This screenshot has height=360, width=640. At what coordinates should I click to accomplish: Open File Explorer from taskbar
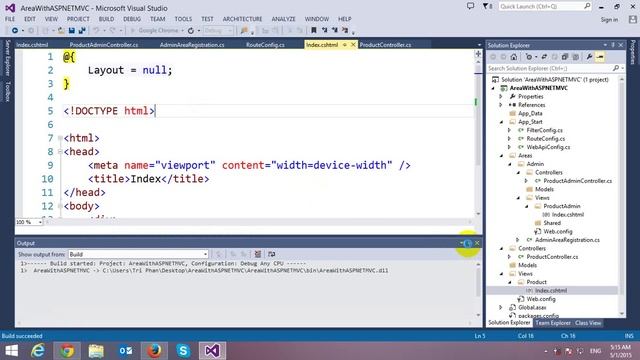click(96, 351)
